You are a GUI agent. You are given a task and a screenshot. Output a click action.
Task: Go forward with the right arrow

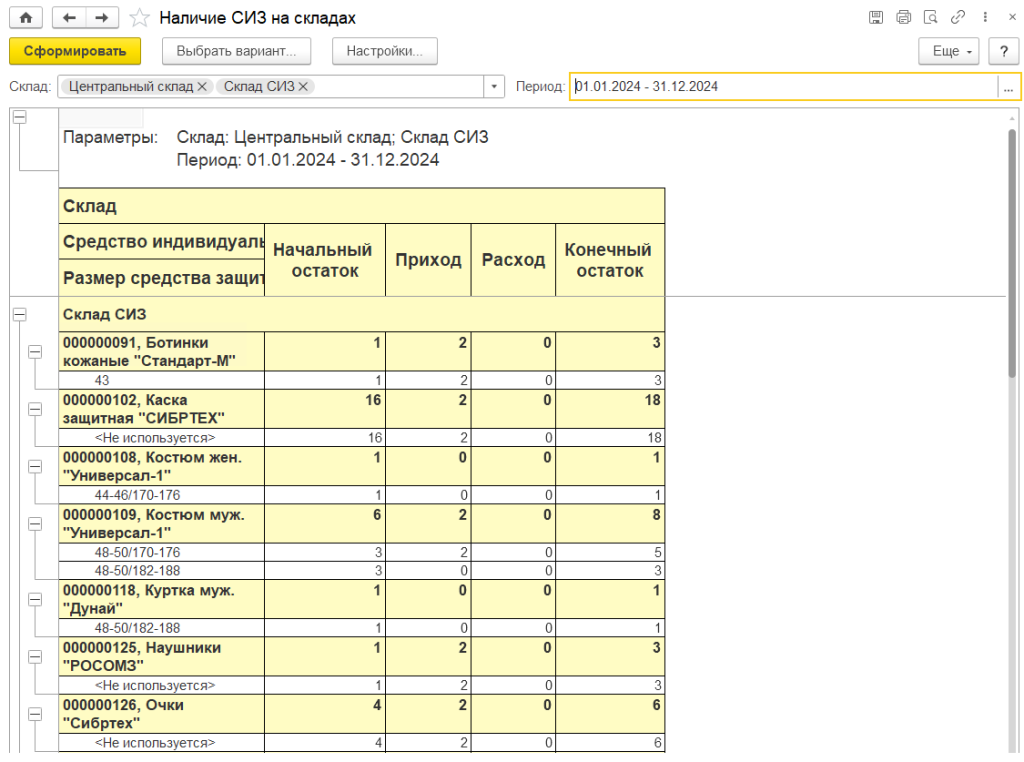[x=101, y=18]
